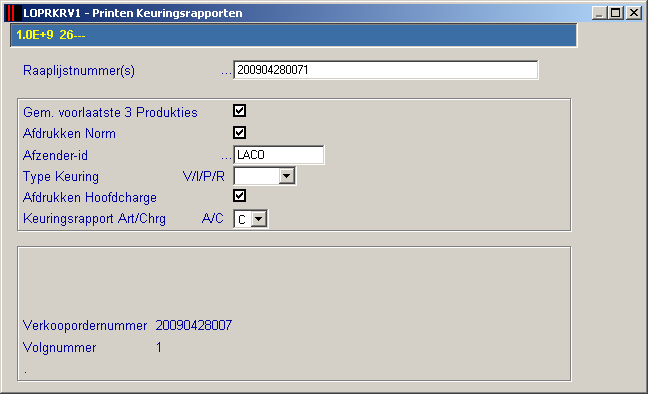The width and height of the screenshot is (648, 394).
Task: Click the Keuringsrapport Art/Chrg label
Action: tap(94, 218)
